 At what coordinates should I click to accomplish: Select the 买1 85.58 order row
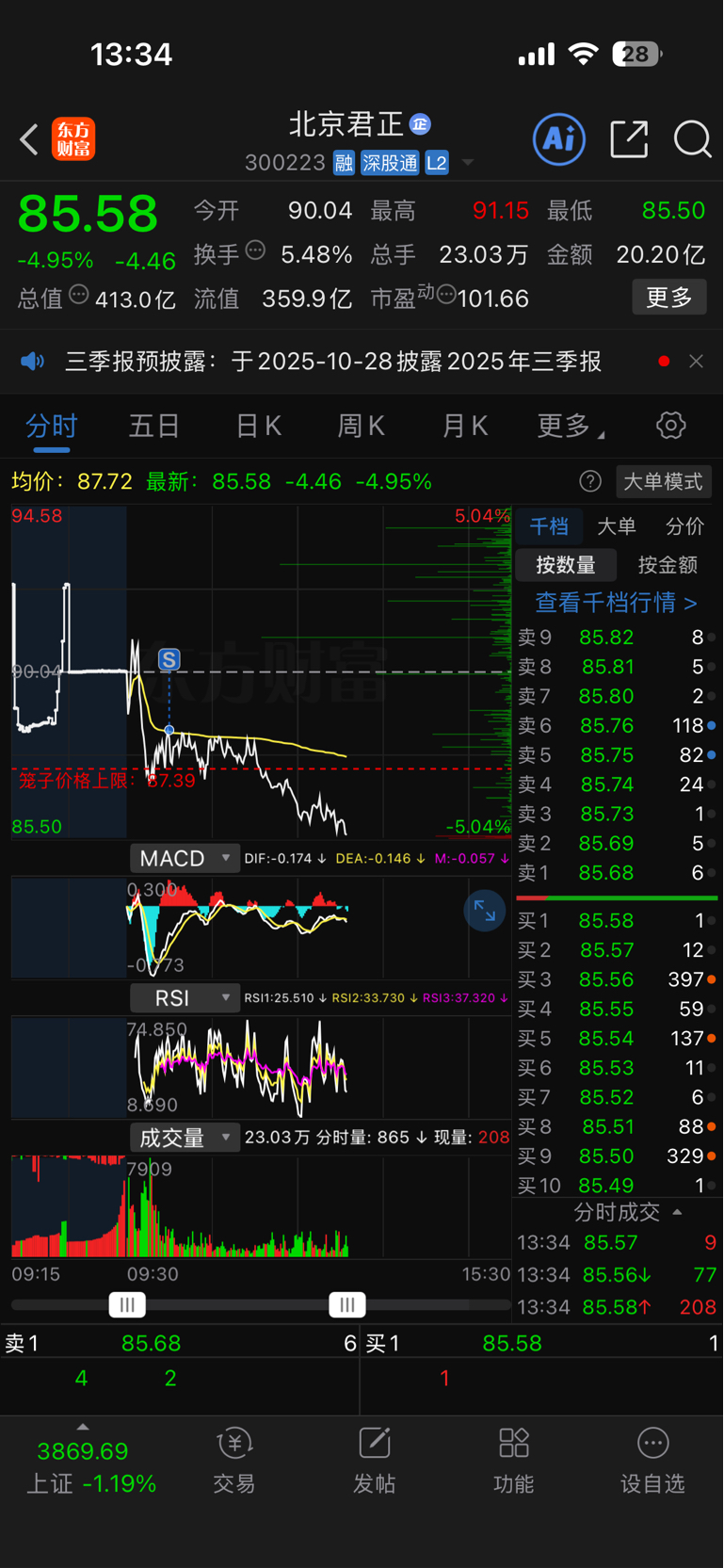617,921
